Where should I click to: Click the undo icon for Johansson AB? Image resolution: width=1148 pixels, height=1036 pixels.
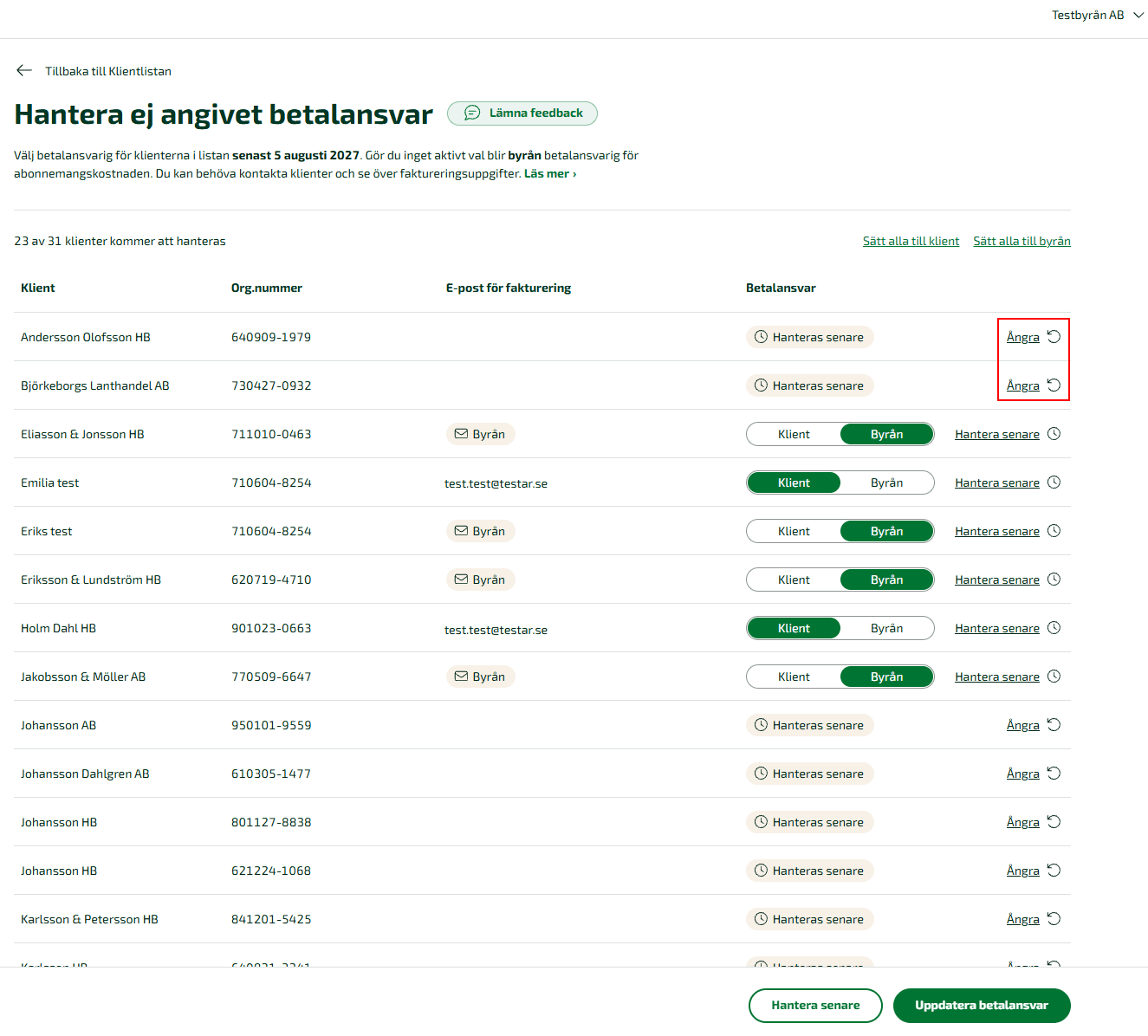[1054, 725]
